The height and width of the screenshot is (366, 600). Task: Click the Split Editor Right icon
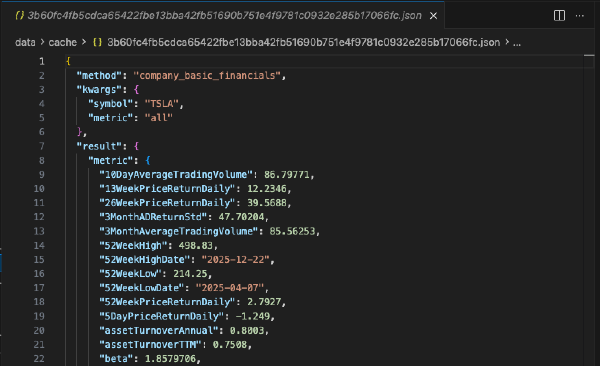tap(559, 16)
